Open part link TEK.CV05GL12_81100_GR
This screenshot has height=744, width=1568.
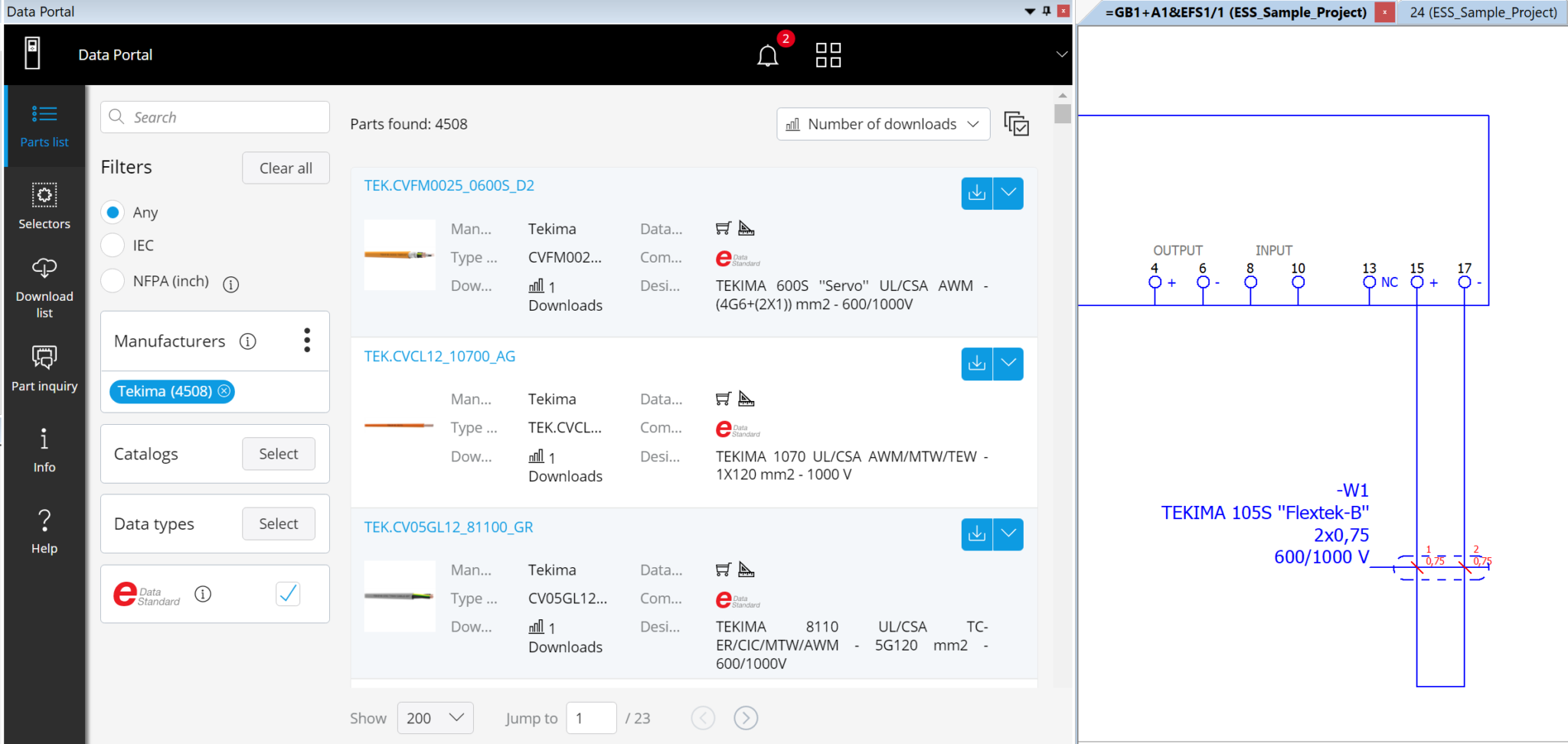(449, 527)
